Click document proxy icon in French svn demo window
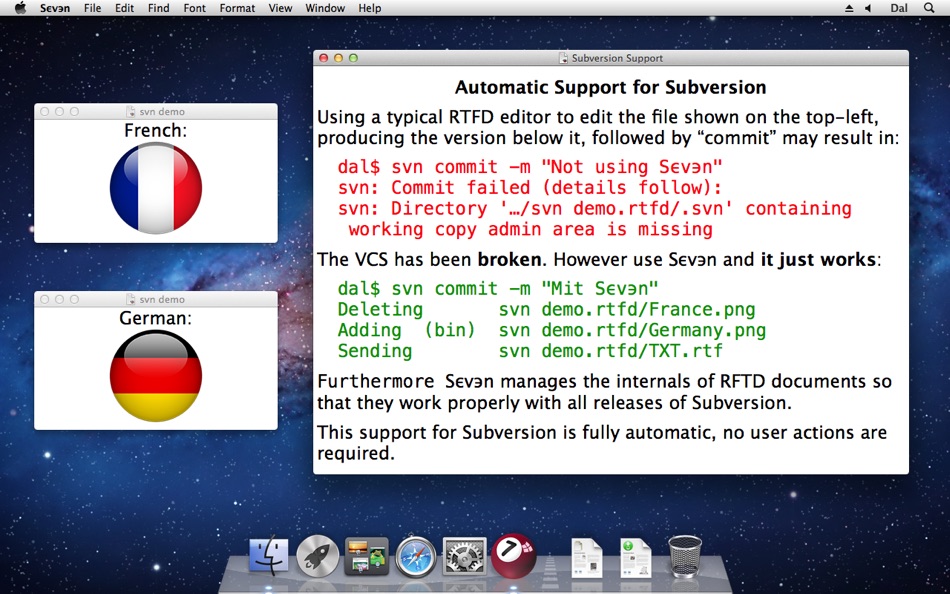Screen dimensions: 950x594 click(131, 112)
